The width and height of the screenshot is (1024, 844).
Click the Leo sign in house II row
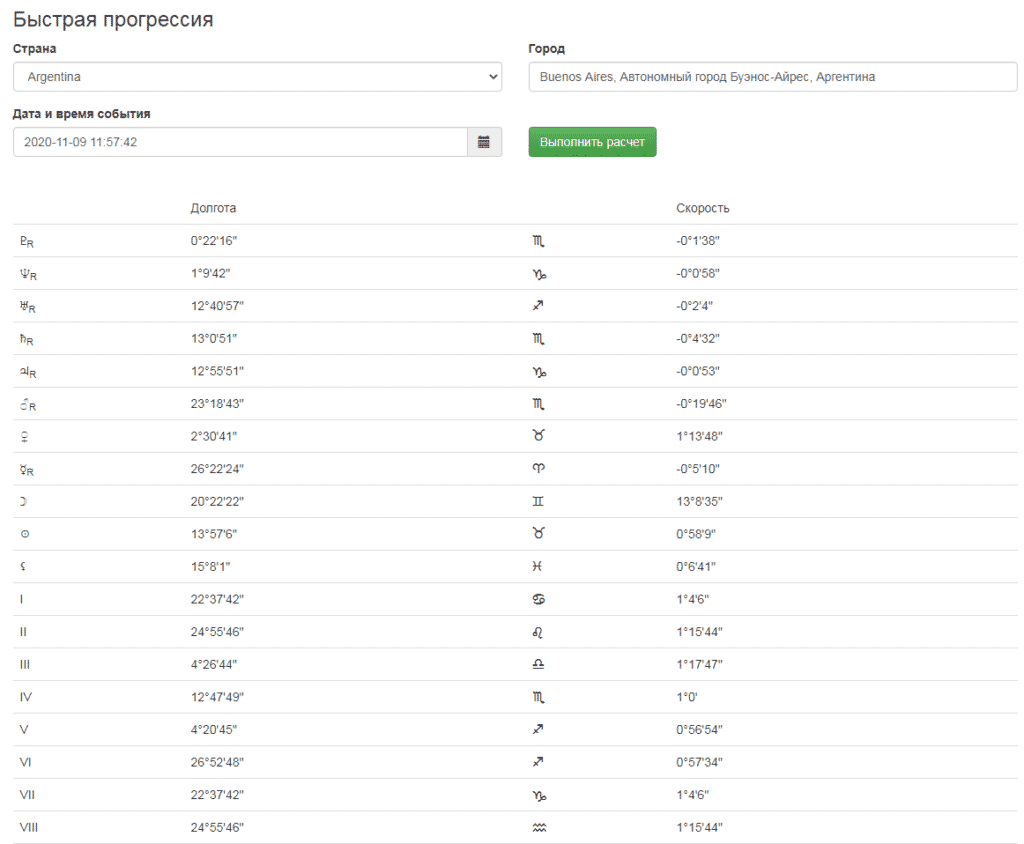pyautogui.click(x=539, y=632)
